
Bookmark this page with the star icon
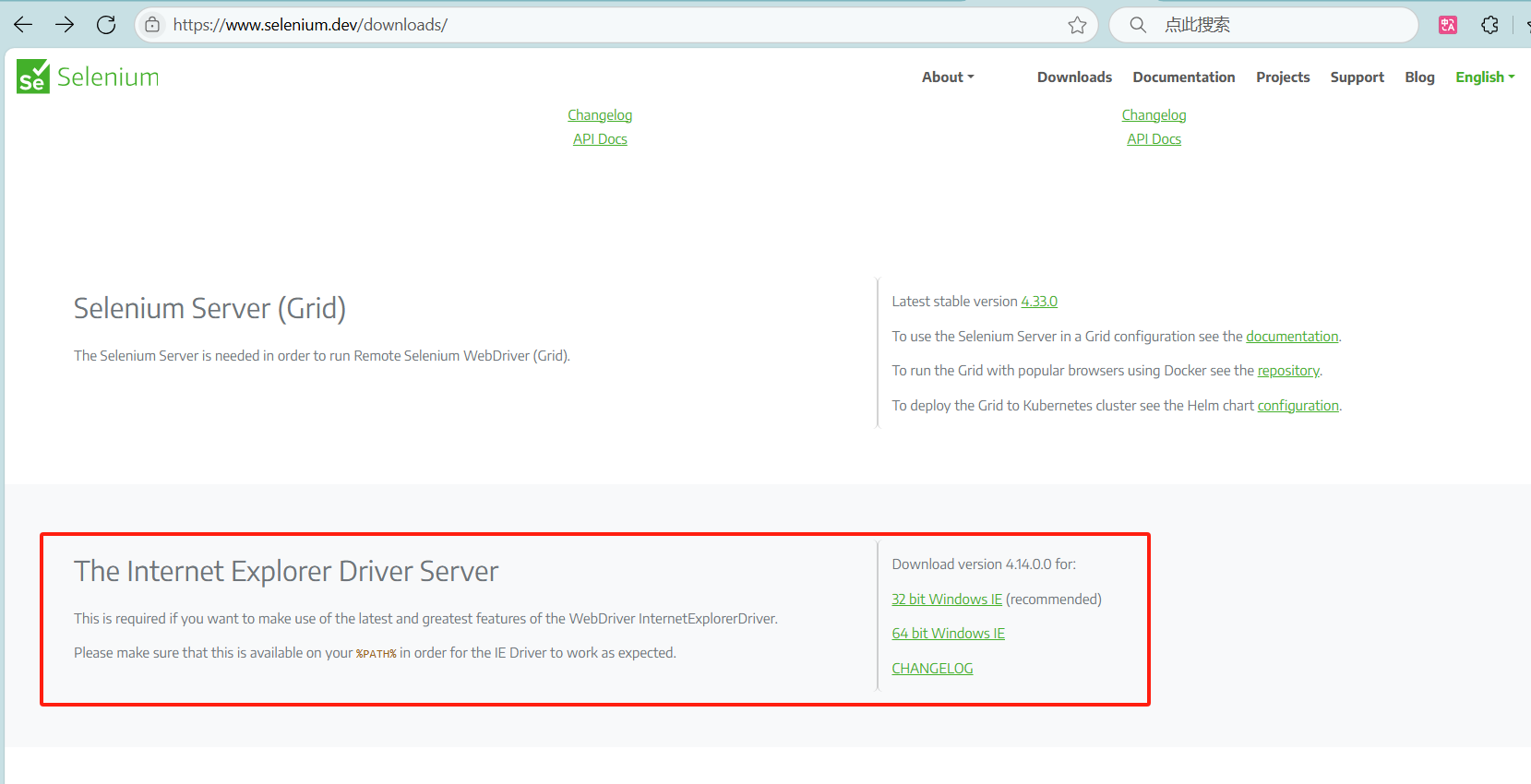1077,25
